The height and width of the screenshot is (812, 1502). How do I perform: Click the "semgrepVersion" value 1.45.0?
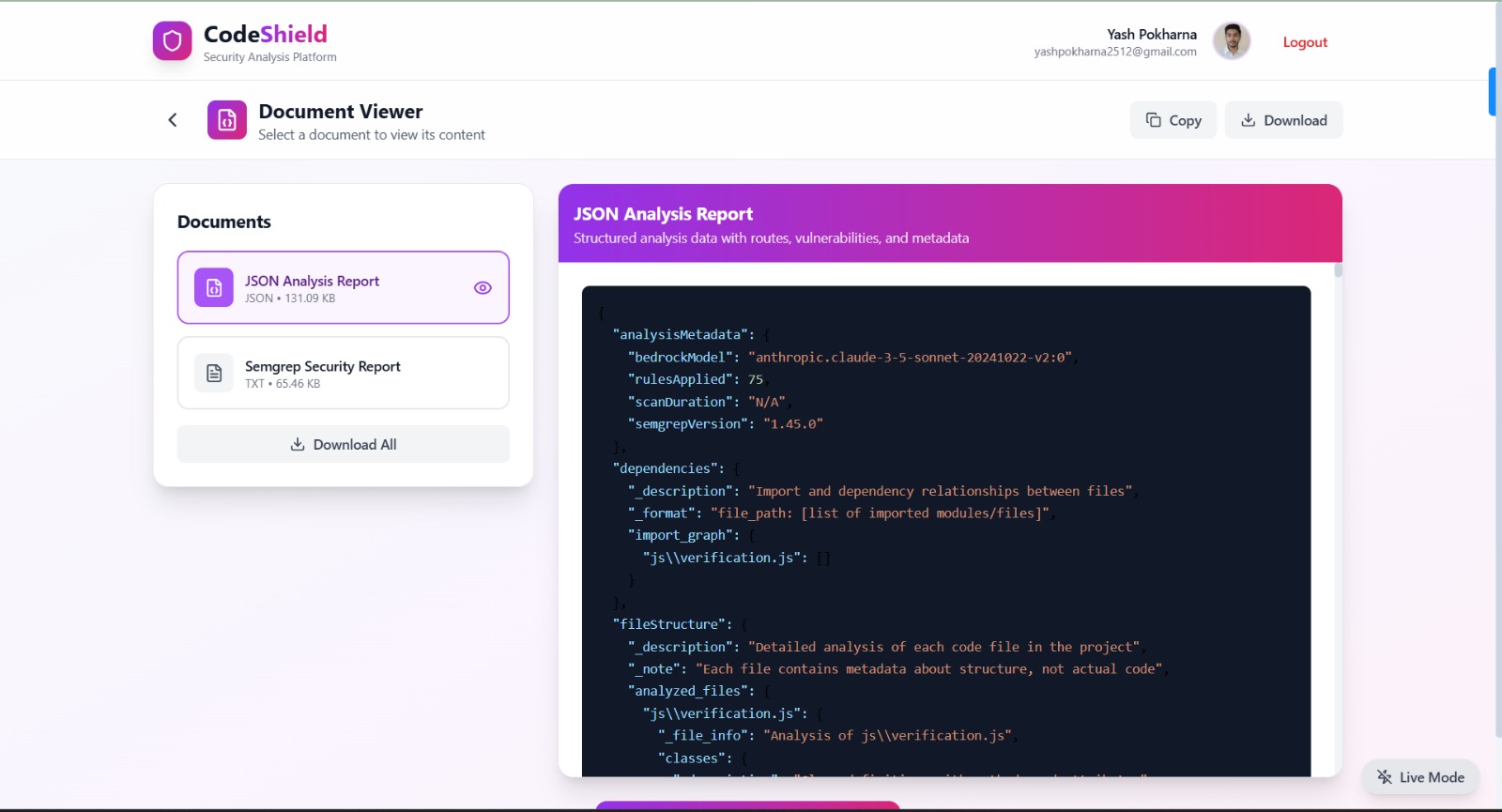click(793, 424)
